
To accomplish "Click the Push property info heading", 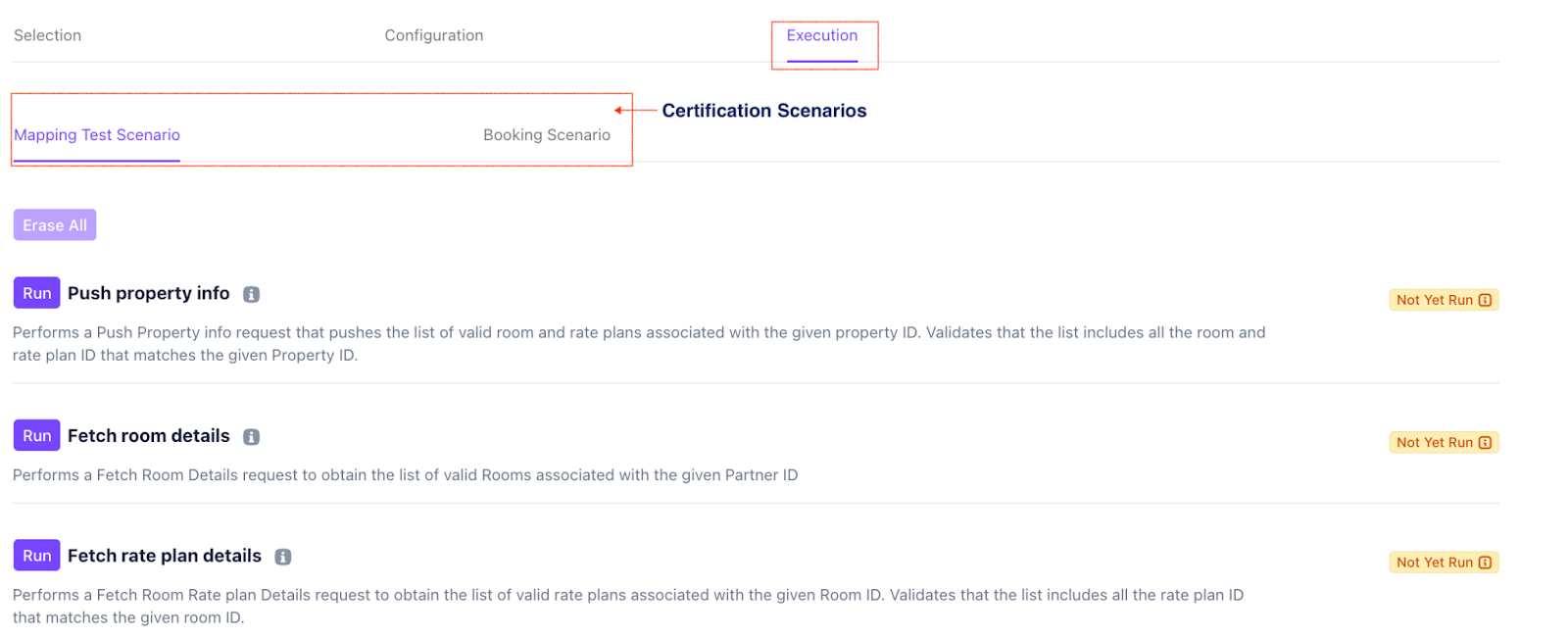I will tap(148, 293).
